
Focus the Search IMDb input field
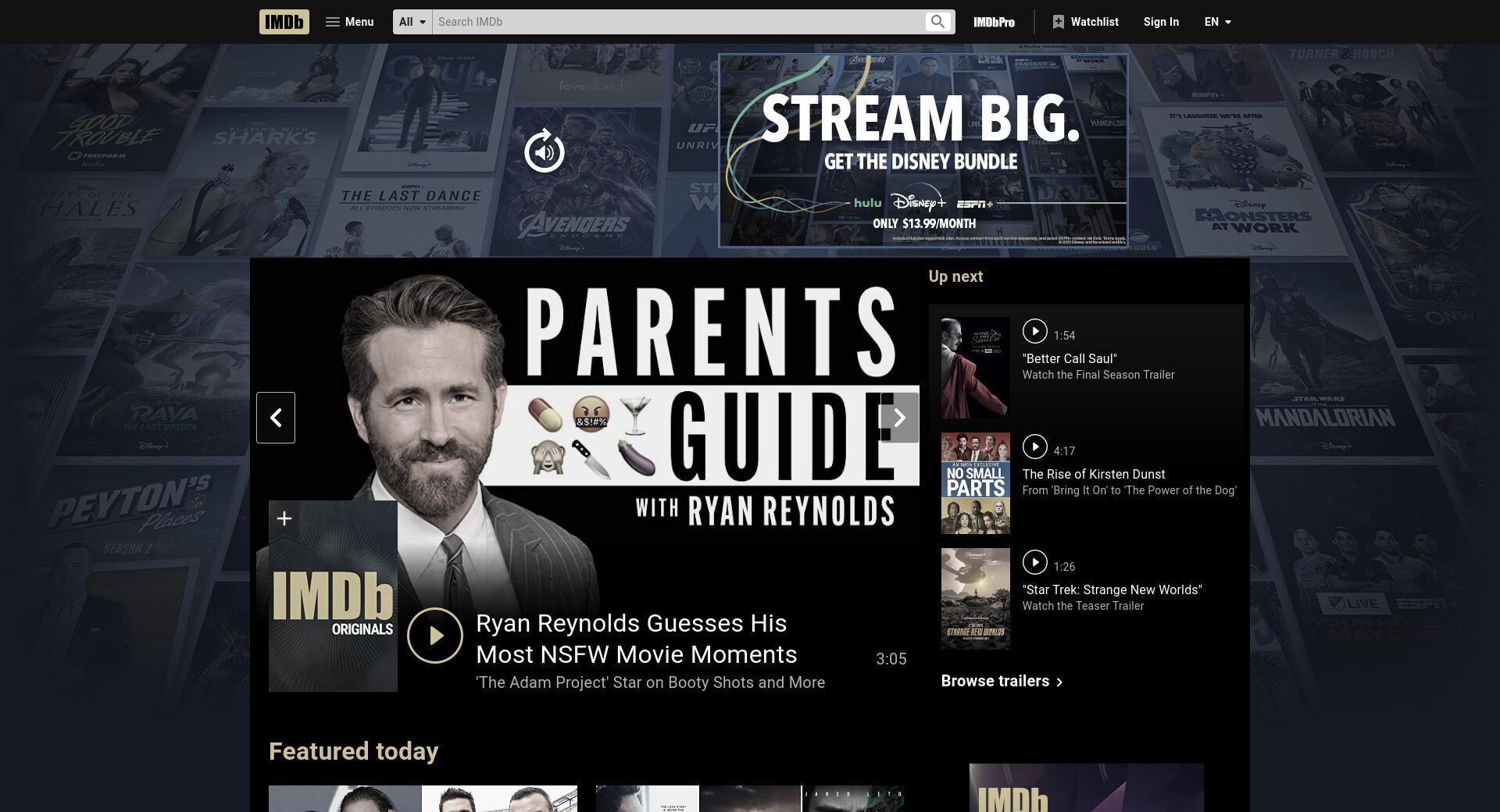pos(677,22)
